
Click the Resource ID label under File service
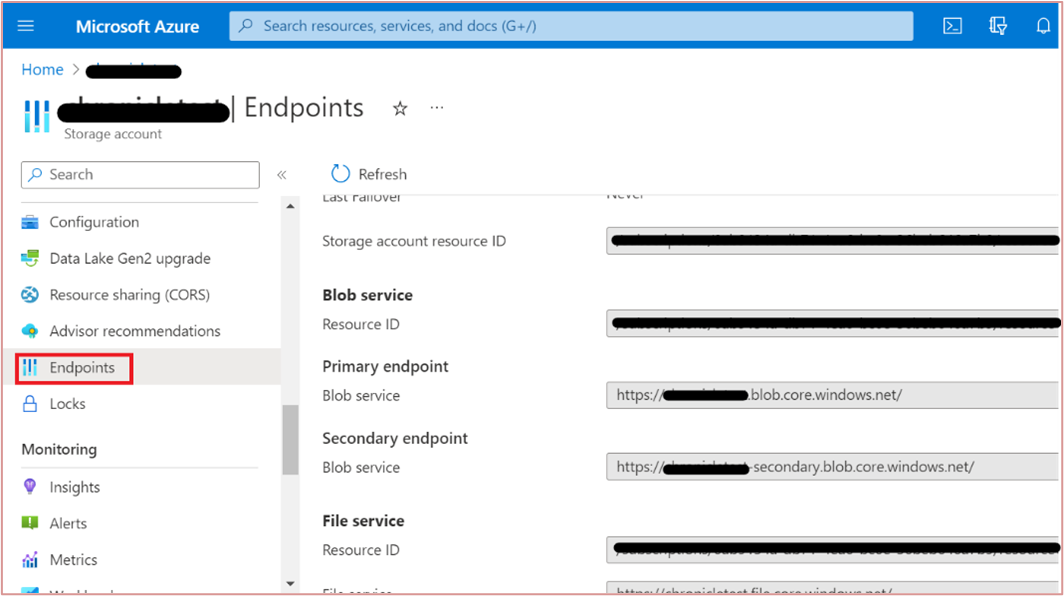361,550
